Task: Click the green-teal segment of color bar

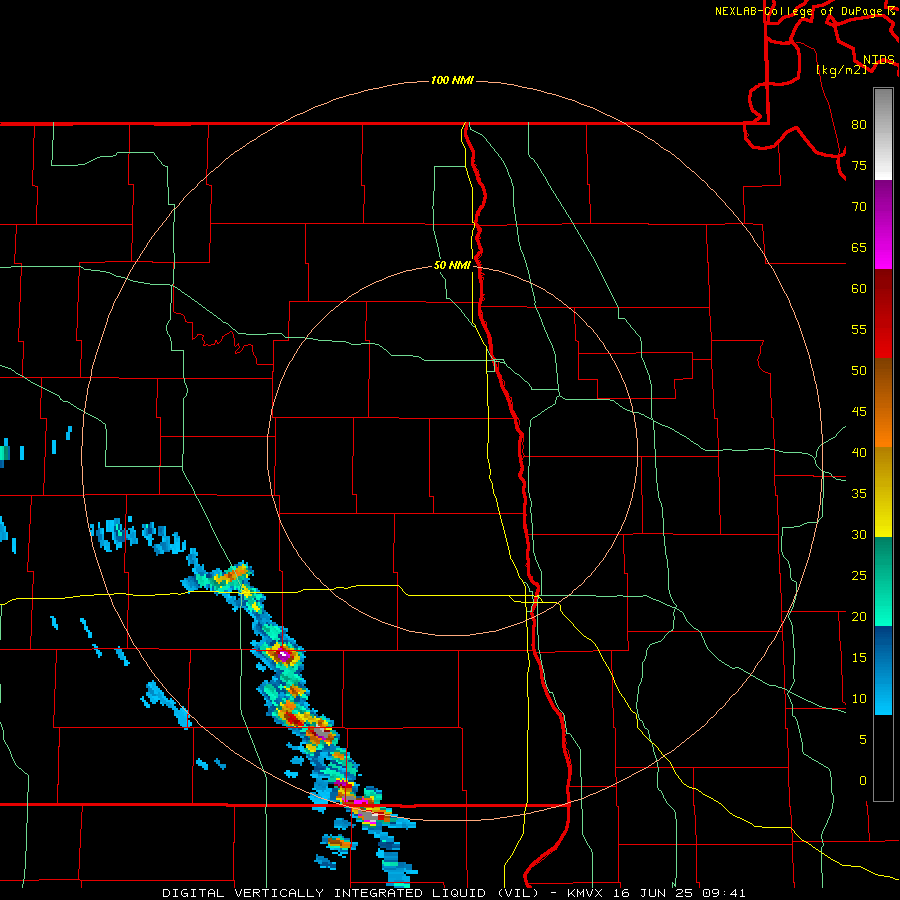Action: 883,581
